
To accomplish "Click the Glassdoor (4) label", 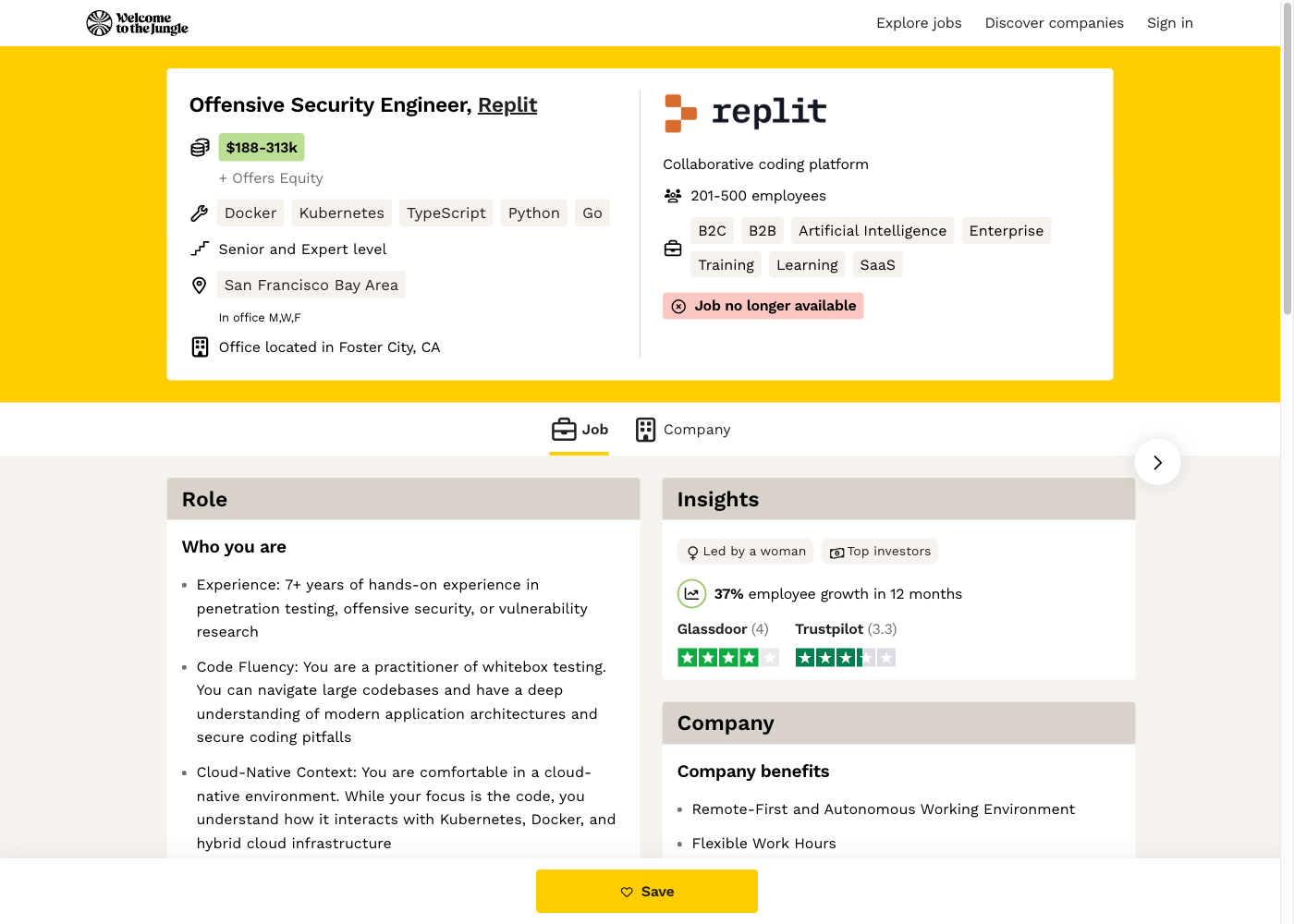I will coord(723,629).
